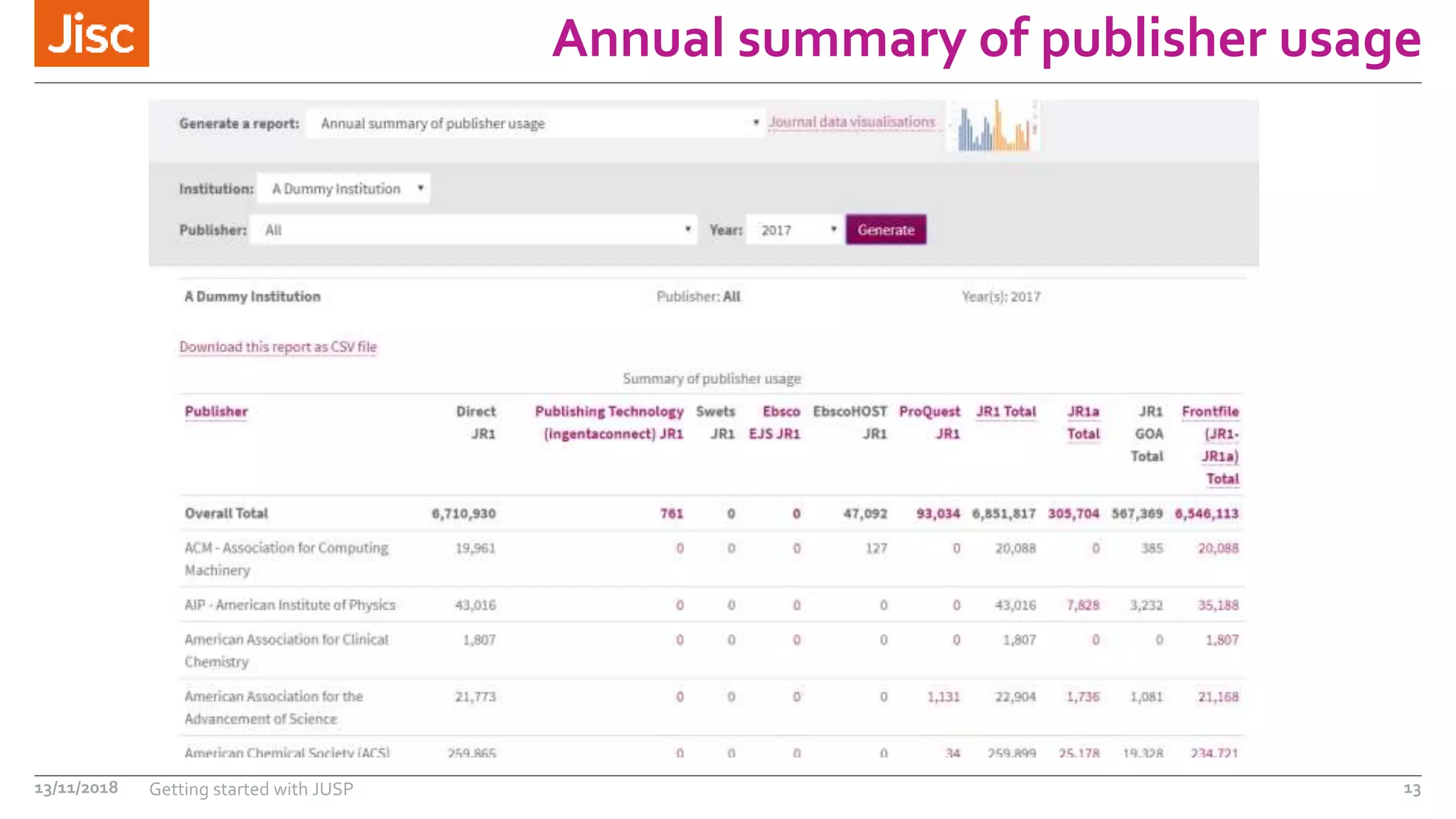
Task: Click Overall Total JR1 GOA value 567,369
Action: click(1137, 513)
